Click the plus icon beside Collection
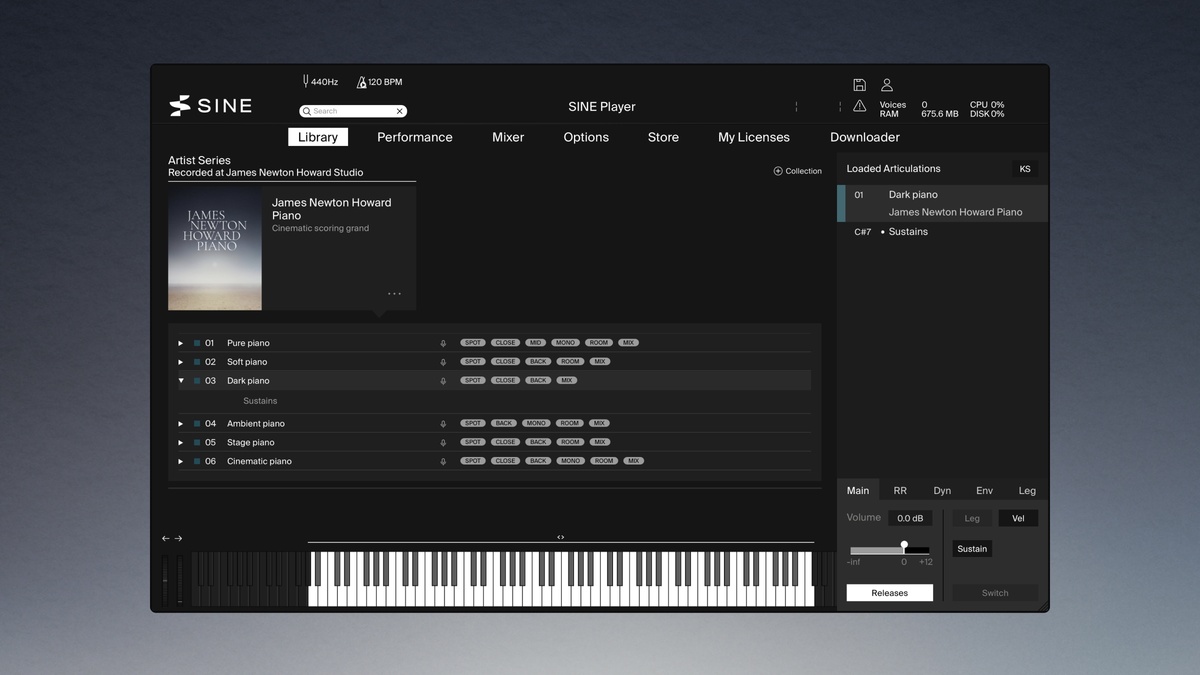The image size is (1200, 675). (x=778, y=171)
